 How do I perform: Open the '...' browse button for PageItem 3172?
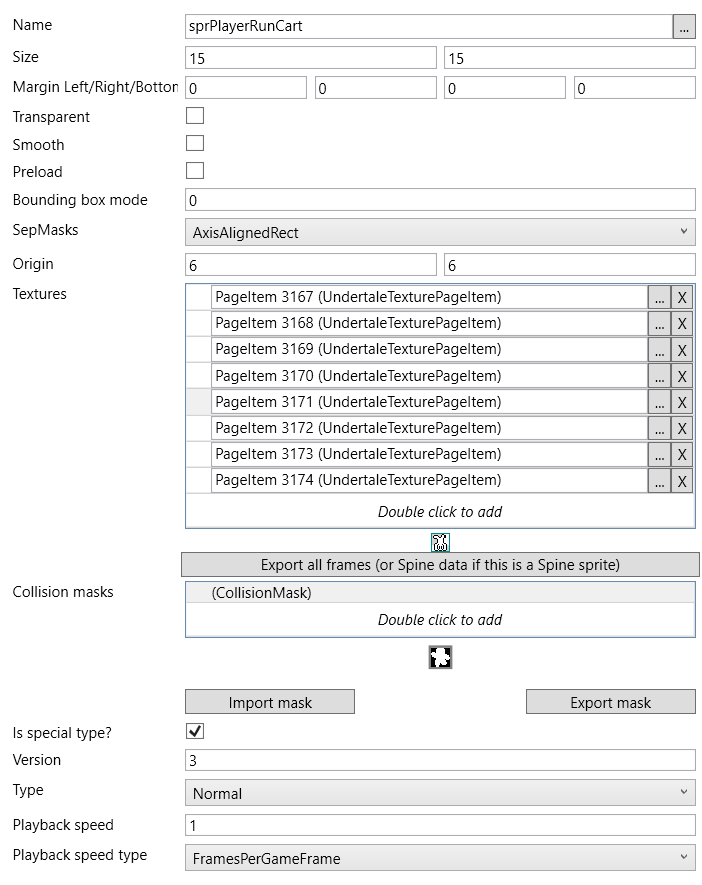(659, 428)
